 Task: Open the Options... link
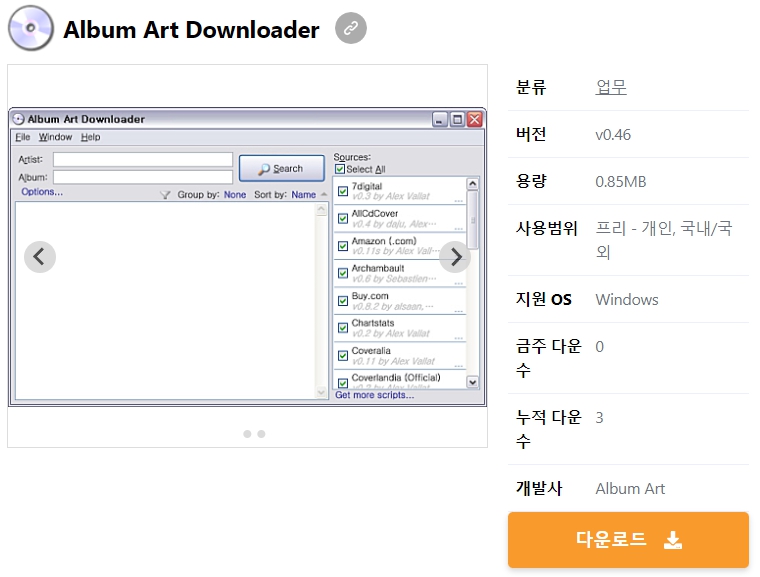click(42, 192)
